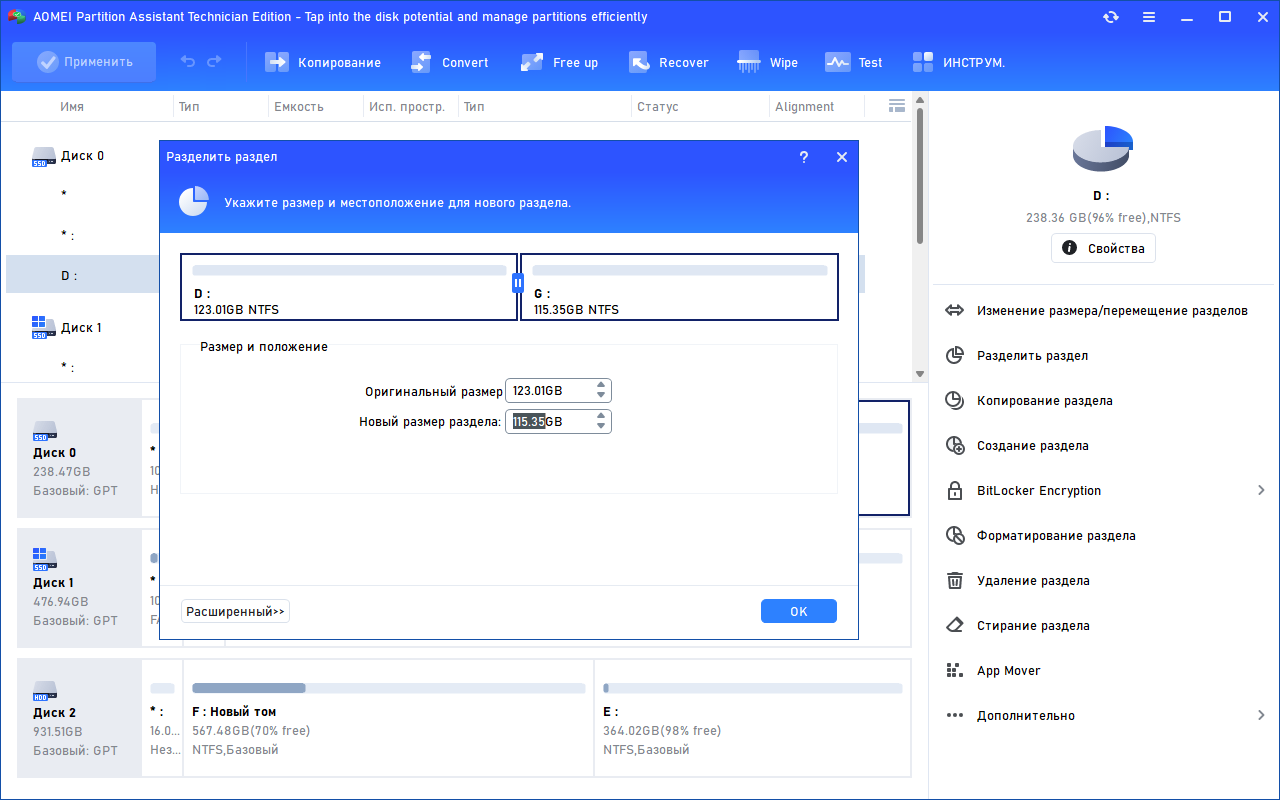
Task: Select Диск 0 238.47GB disk card
Action: [80, 458]
